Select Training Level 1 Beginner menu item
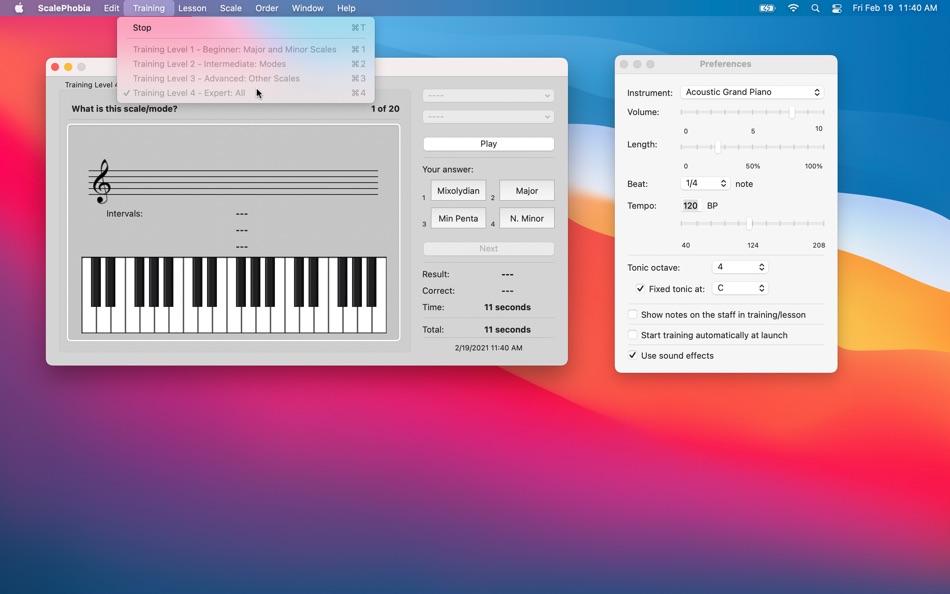Image resolution: width=950 pixels, height=594 pixels. pos(245,49)
